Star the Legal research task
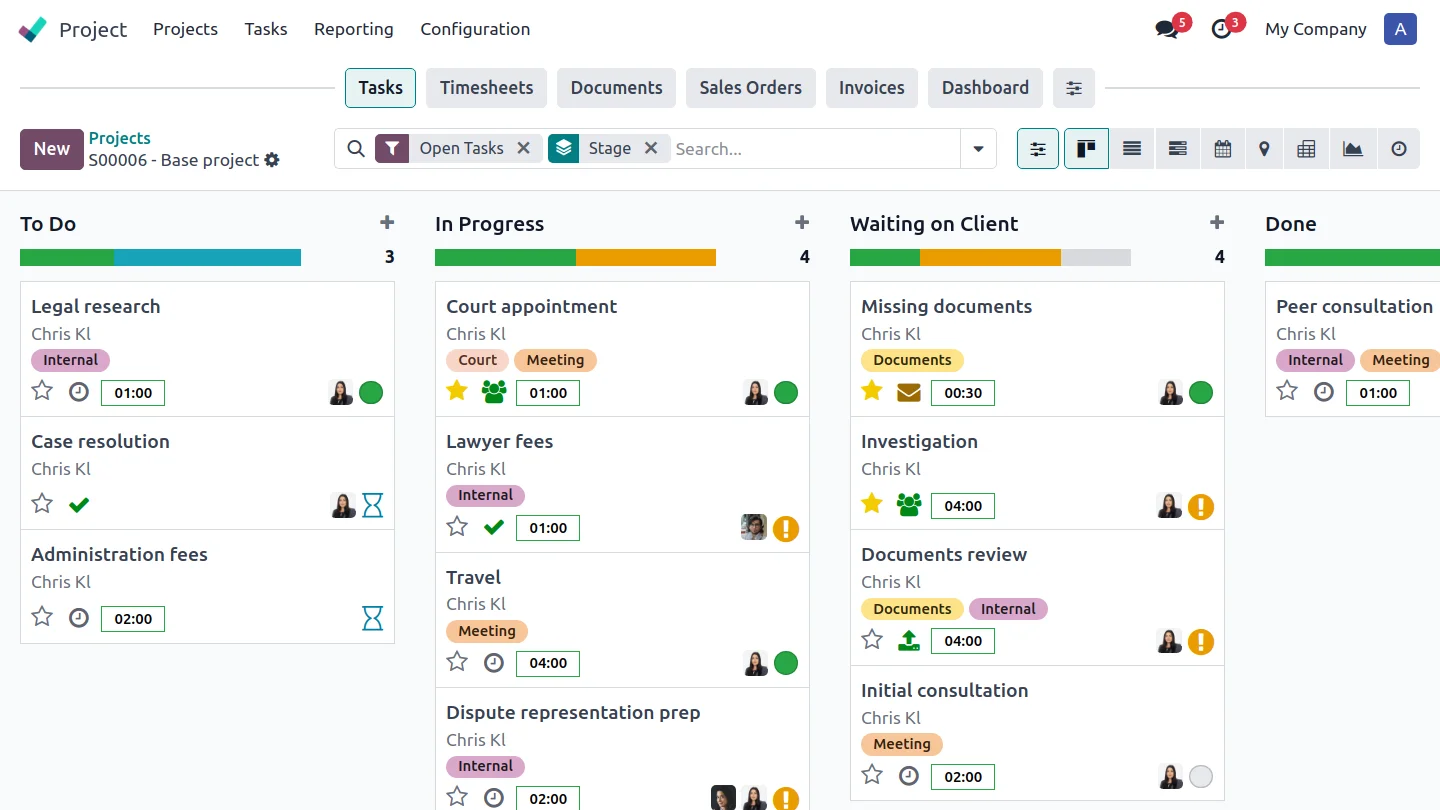The image size is (1440, 810). coord(42,391)
